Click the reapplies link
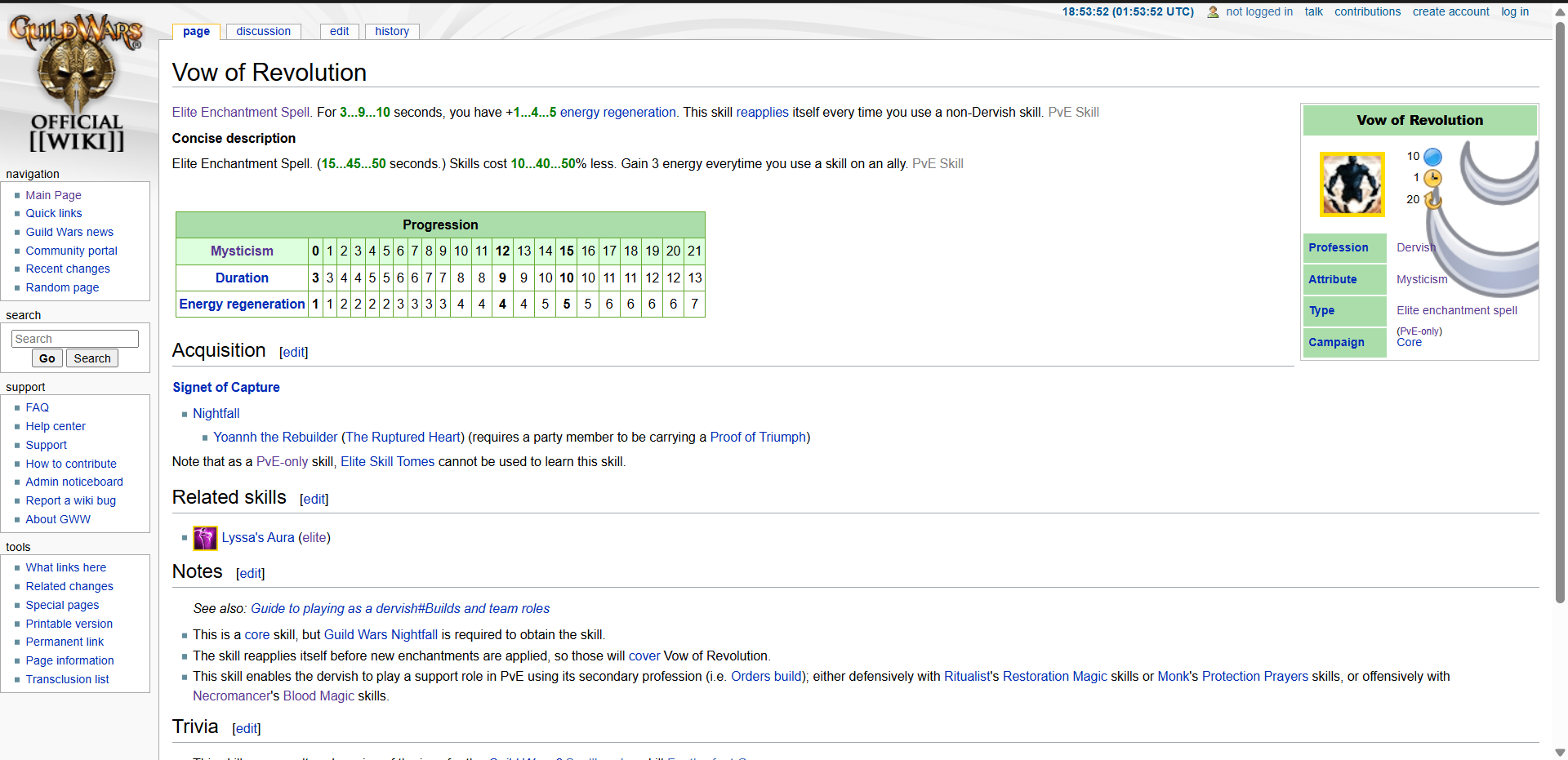 point(762,112)
